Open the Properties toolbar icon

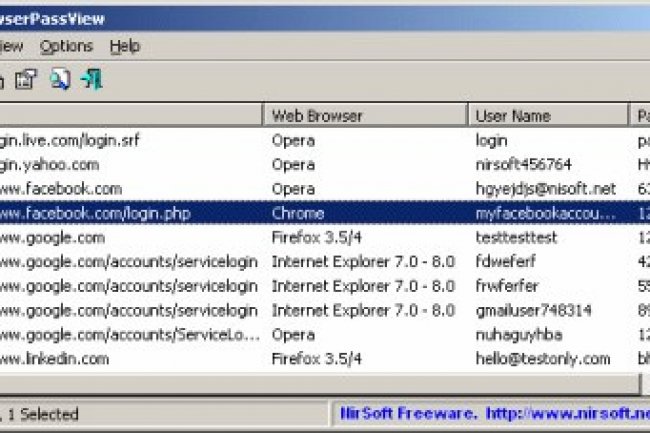26,80
